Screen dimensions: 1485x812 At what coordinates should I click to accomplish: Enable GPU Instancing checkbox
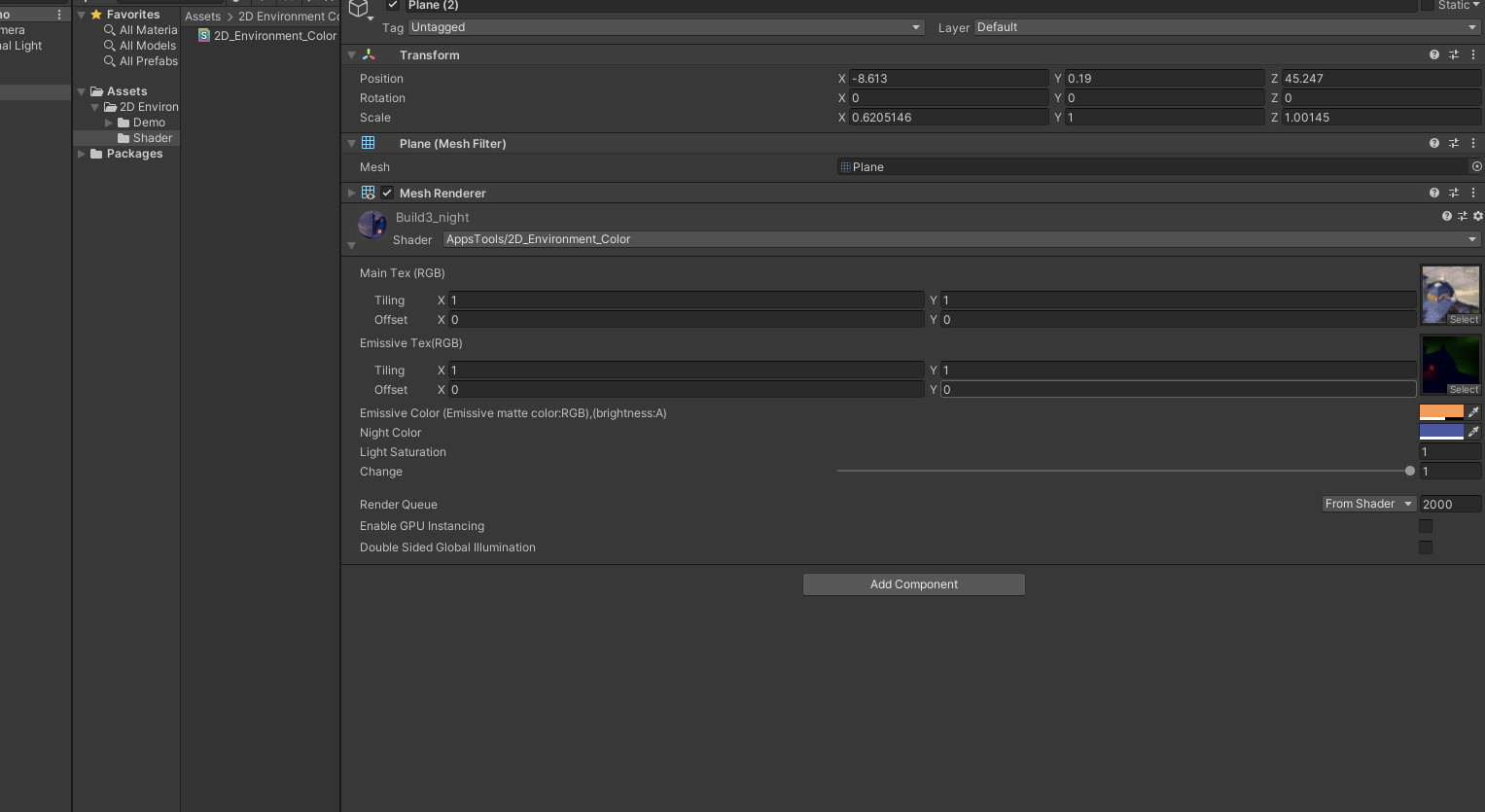[x=1426, y=525]
